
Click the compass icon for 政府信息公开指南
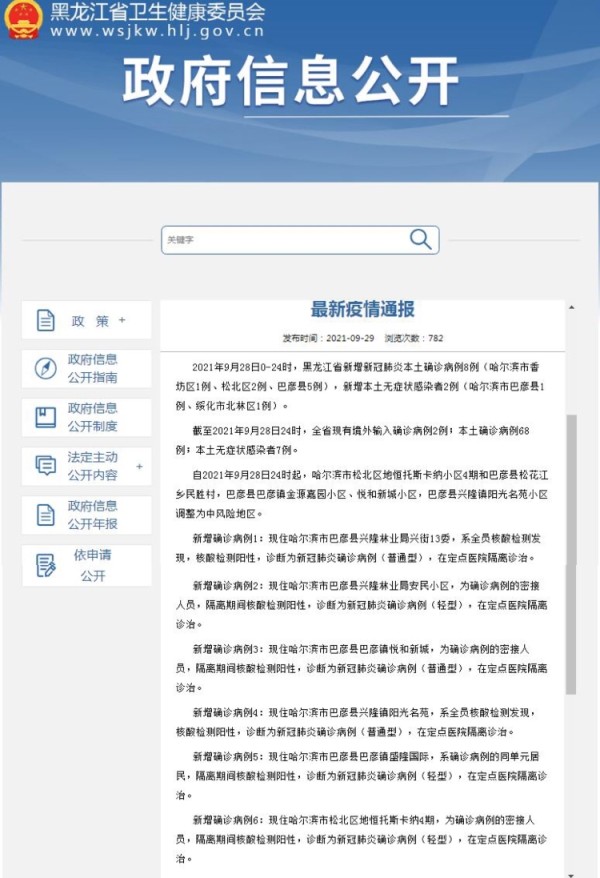[x=46, y=369]
